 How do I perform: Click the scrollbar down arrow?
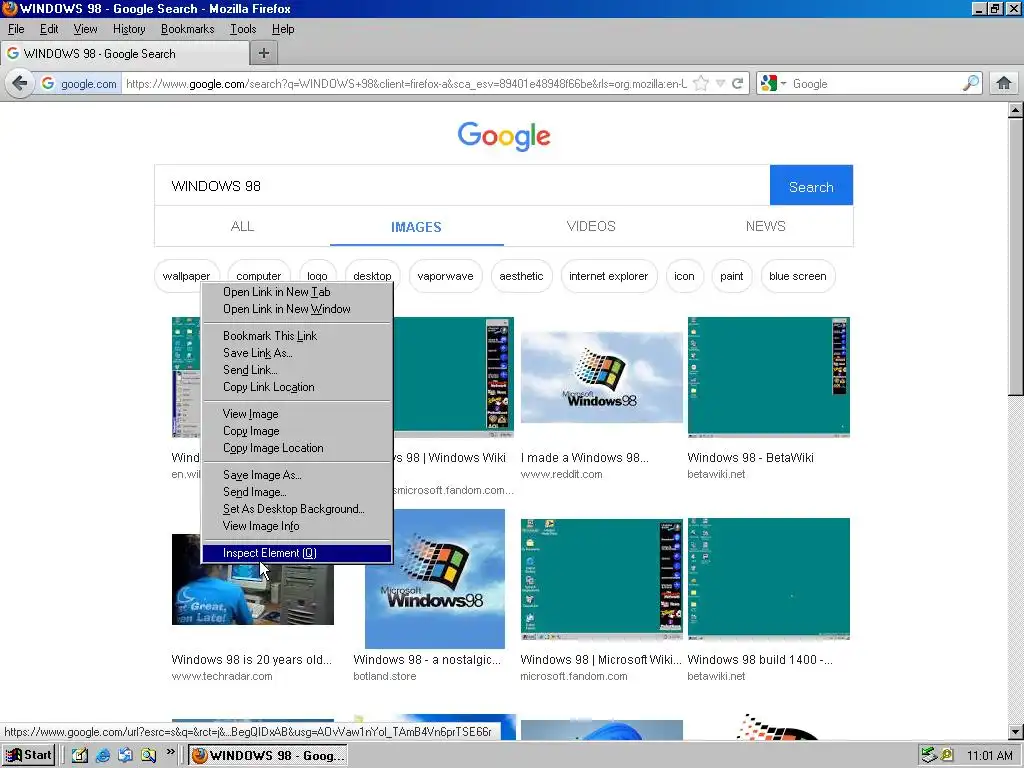pyautogui.click(x=1016, y=731)
